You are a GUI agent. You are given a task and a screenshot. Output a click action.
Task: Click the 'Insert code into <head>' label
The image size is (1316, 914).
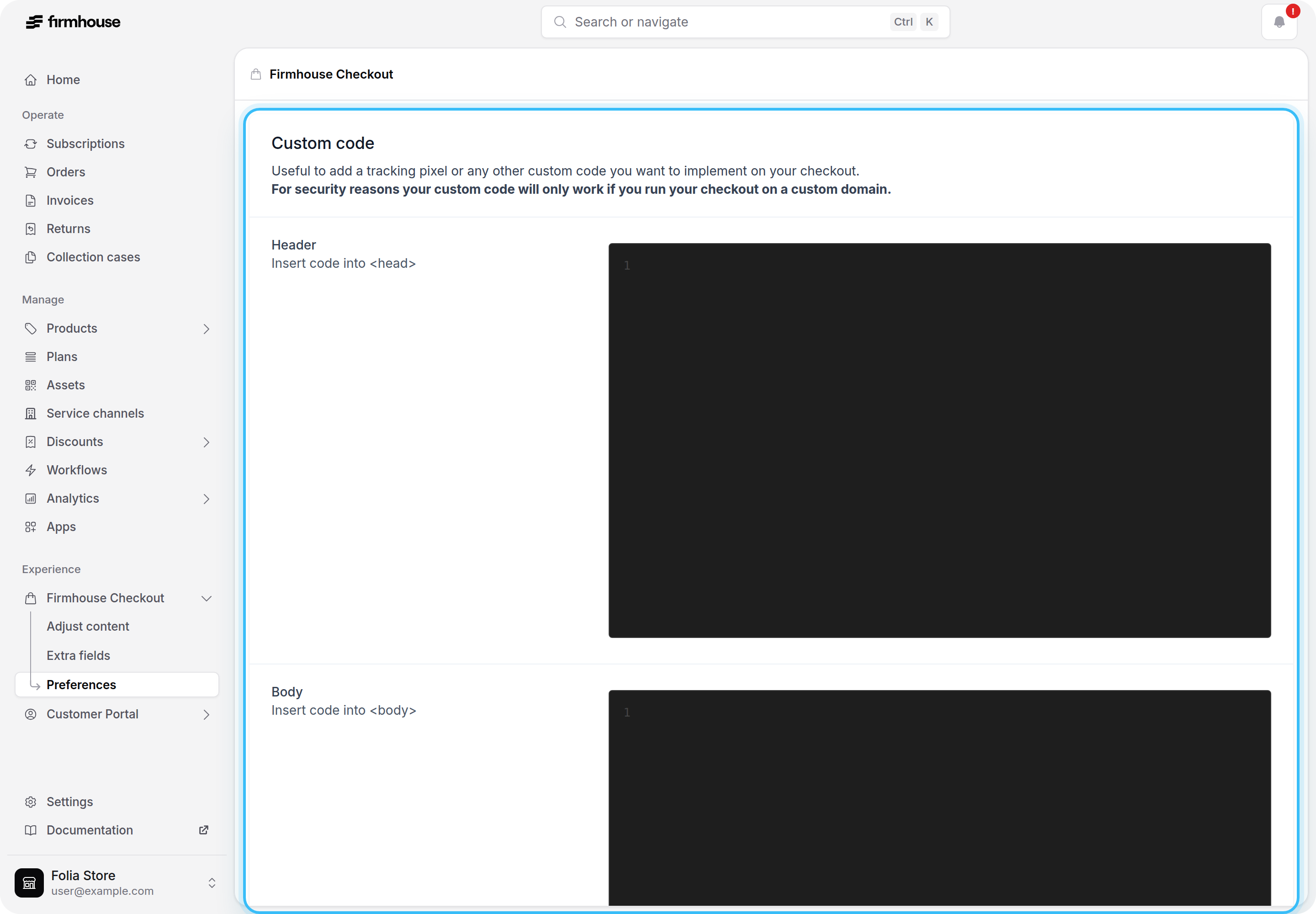pos(343,263)
